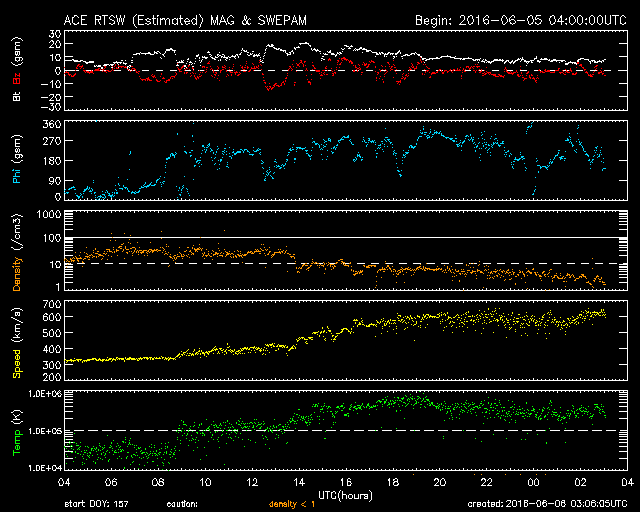Click the 'created: 2016-06-06' timestamp
Screen dimensions: 640x512
pyautogui.click(x=547, y=504)
